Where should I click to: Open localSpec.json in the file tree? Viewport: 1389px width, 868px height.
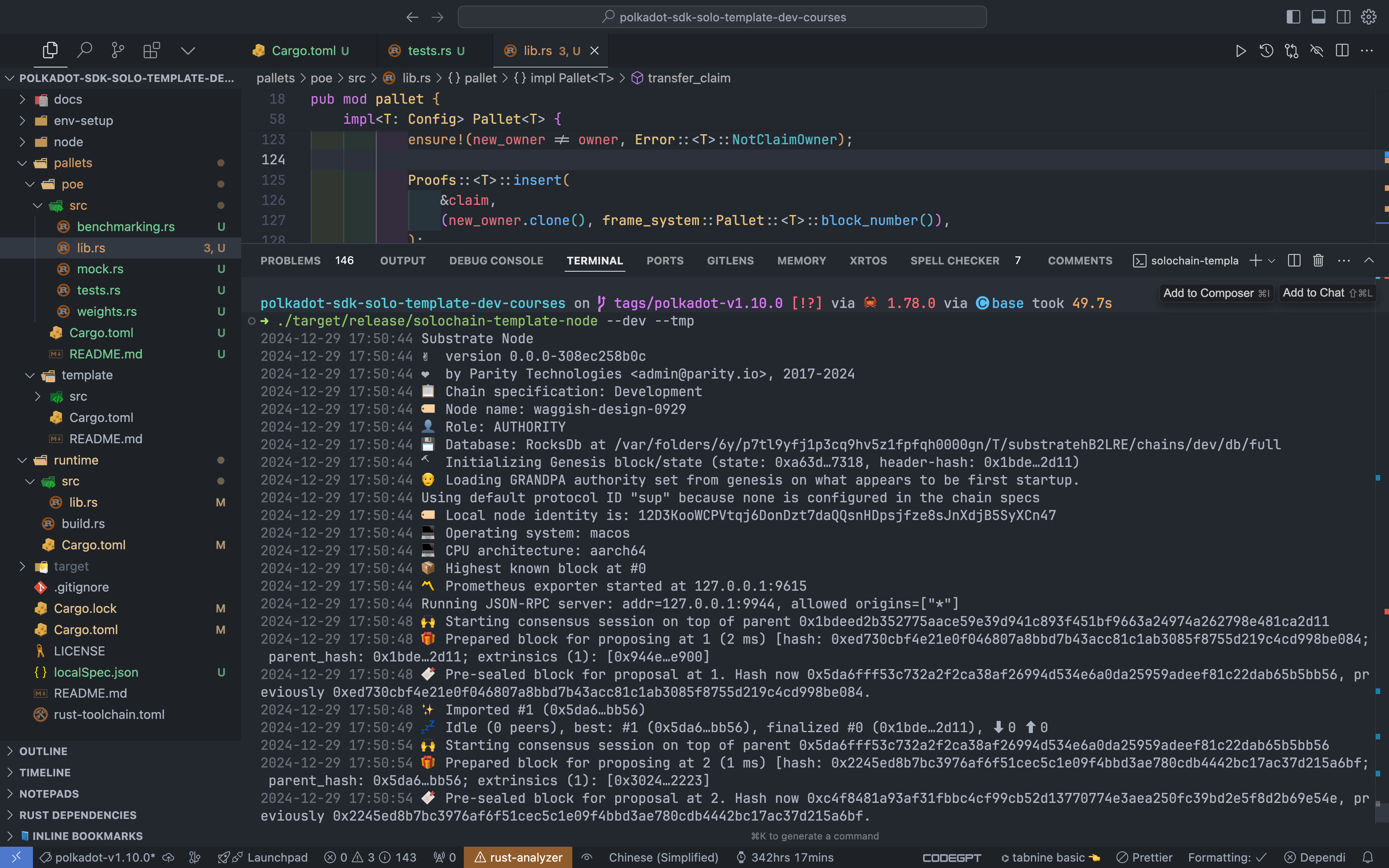pyautogui.click(x=121, y=672)
